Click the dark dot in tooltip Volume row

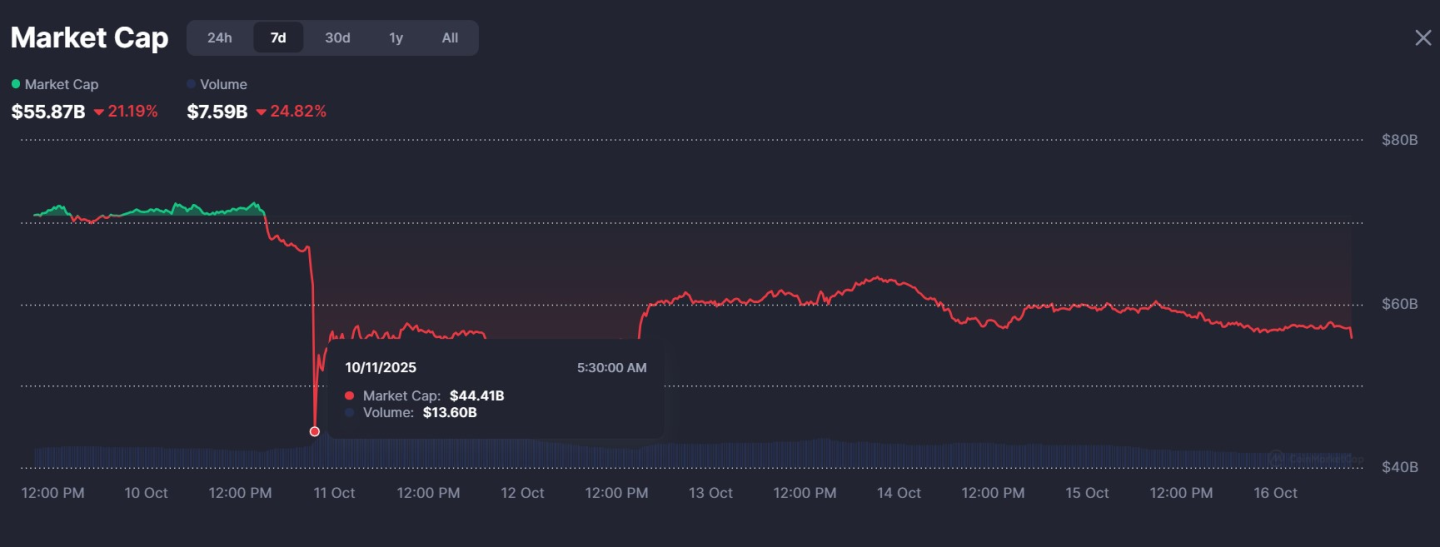[349, 412]
